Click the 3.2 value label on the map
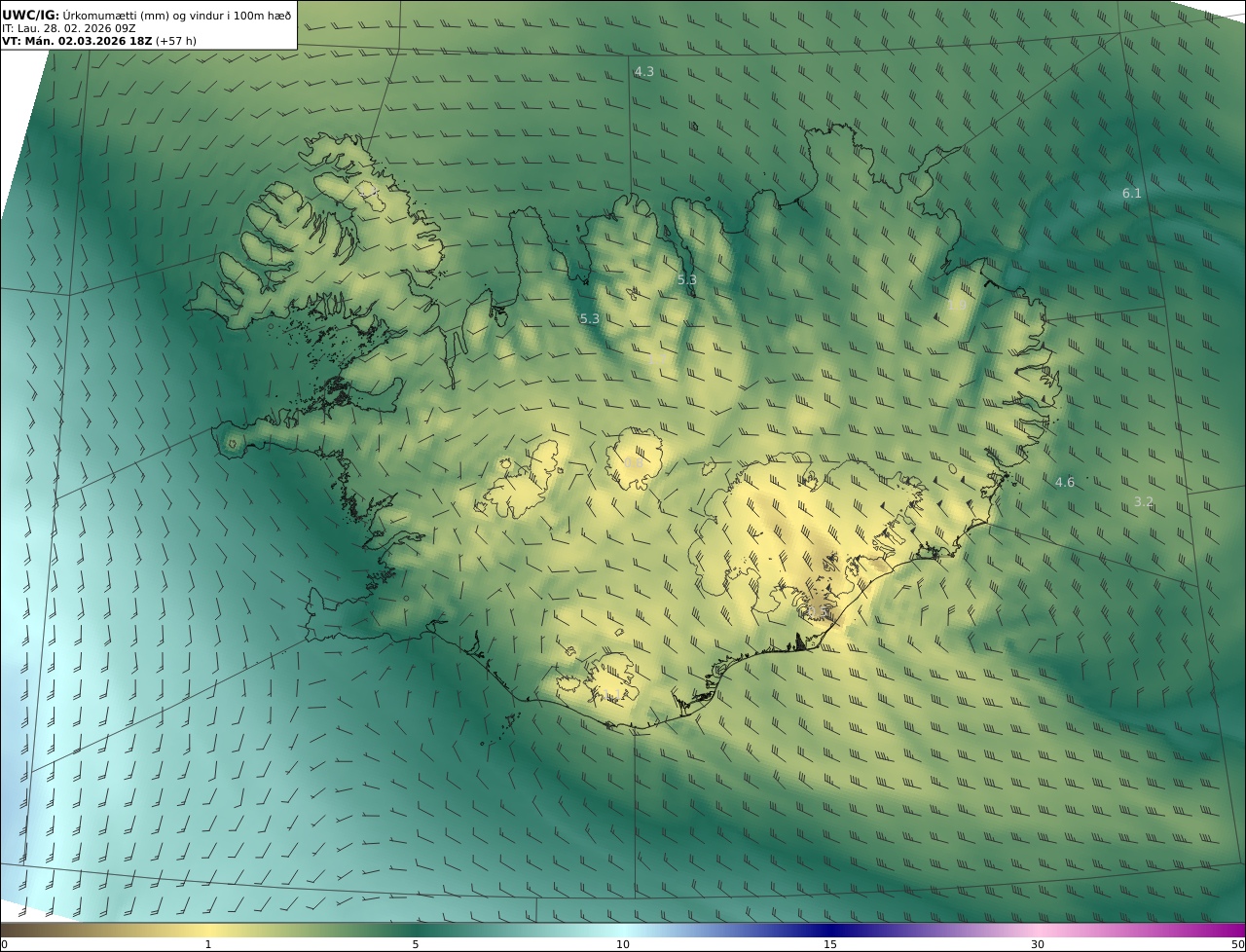Image resolution: width=1246 pixels, height=952 pixels. tap(1143, 502)
